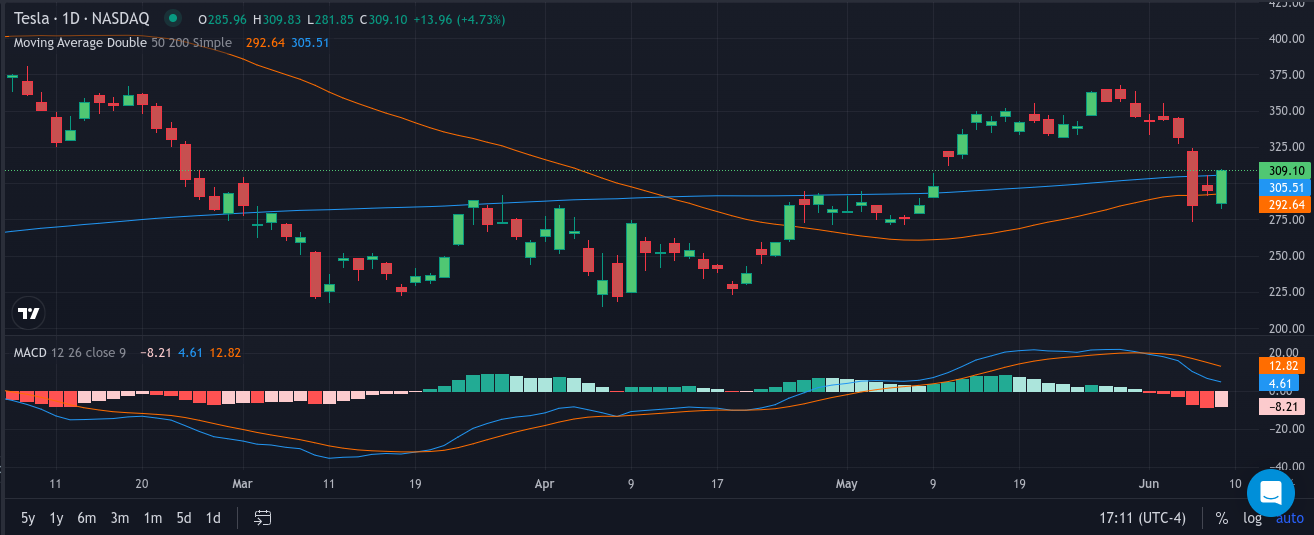The image size is (1314, 535).
Task: Set the chart range to 3m
Action: click(x=119, y=518)
